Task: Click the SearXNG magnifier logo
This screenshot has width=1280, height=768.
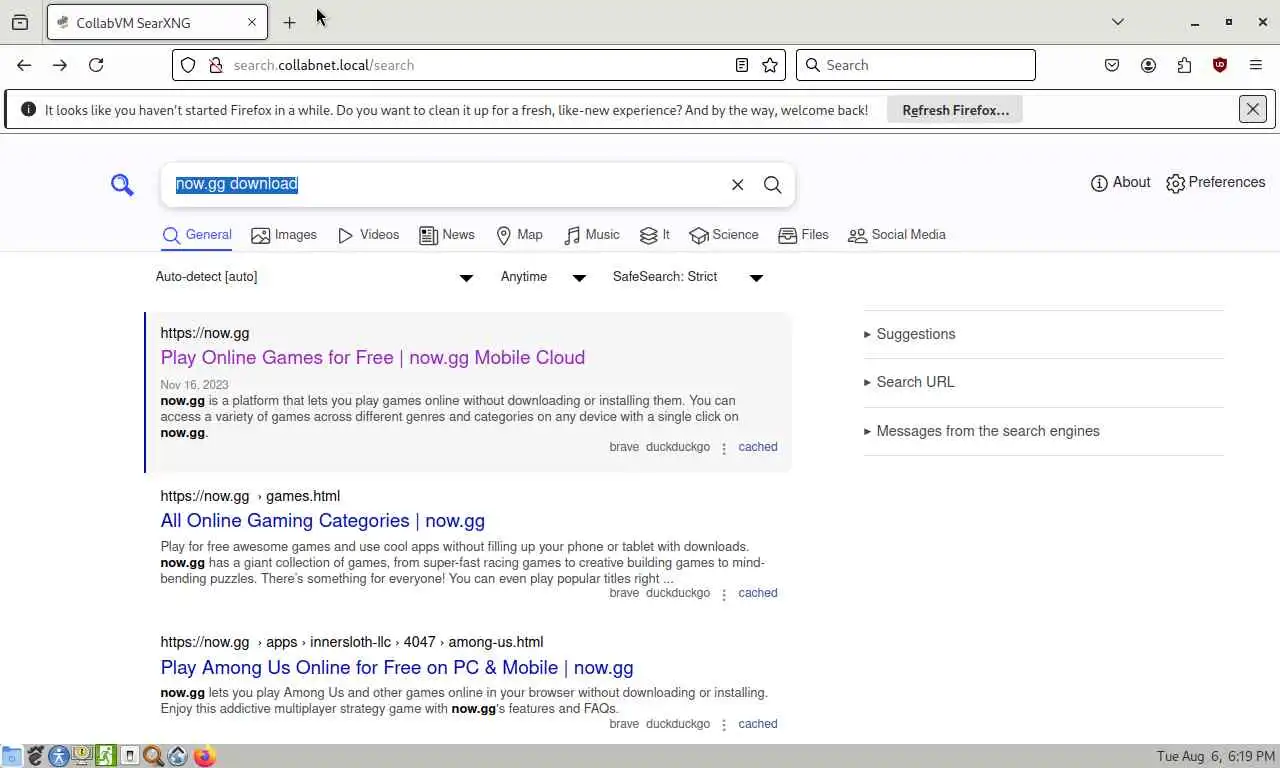Action: (122, 185)
